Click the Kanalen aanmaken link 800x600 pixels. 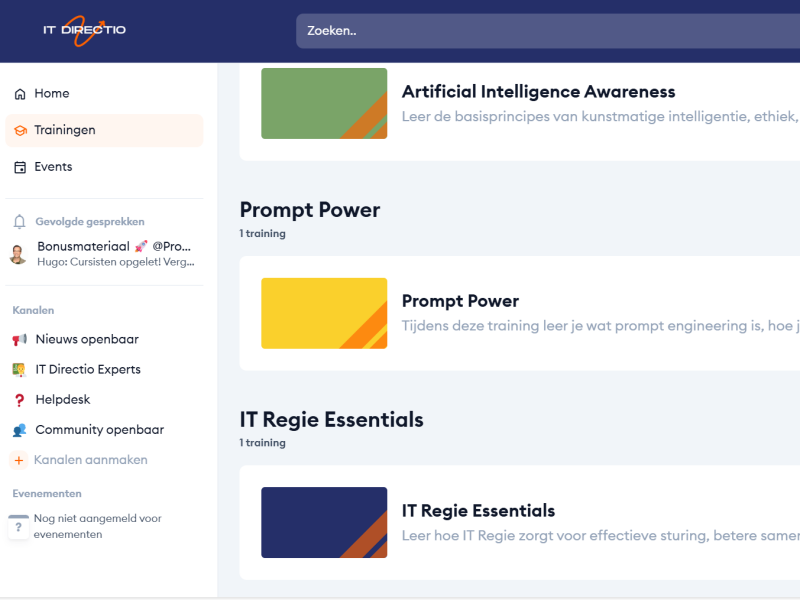[91, 460]
